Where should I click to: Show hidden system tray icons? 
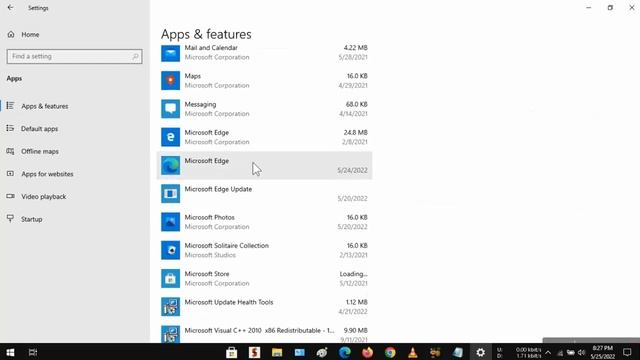tap(548, 352)
